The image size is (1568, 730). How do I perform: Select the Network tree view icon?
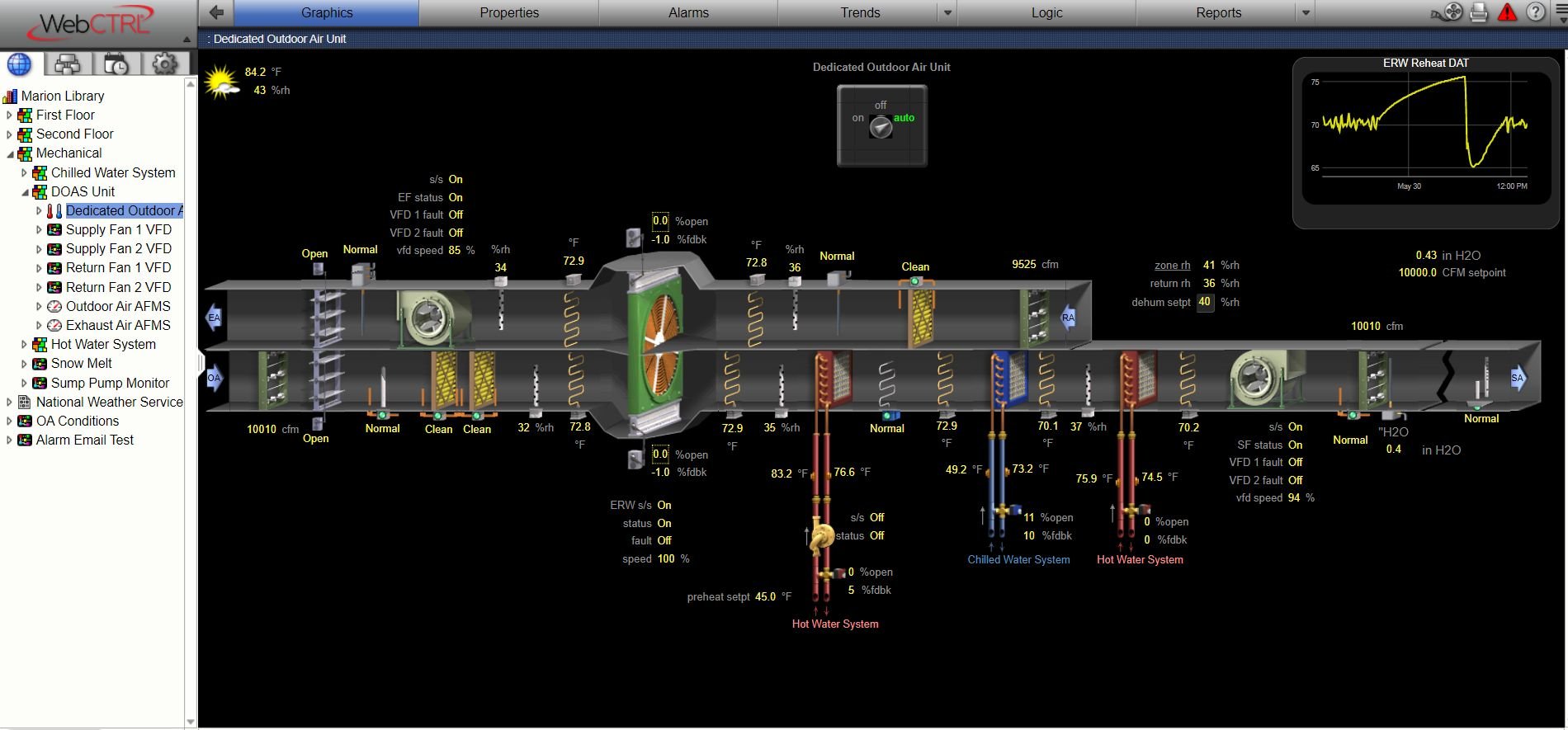pos(67,64)
